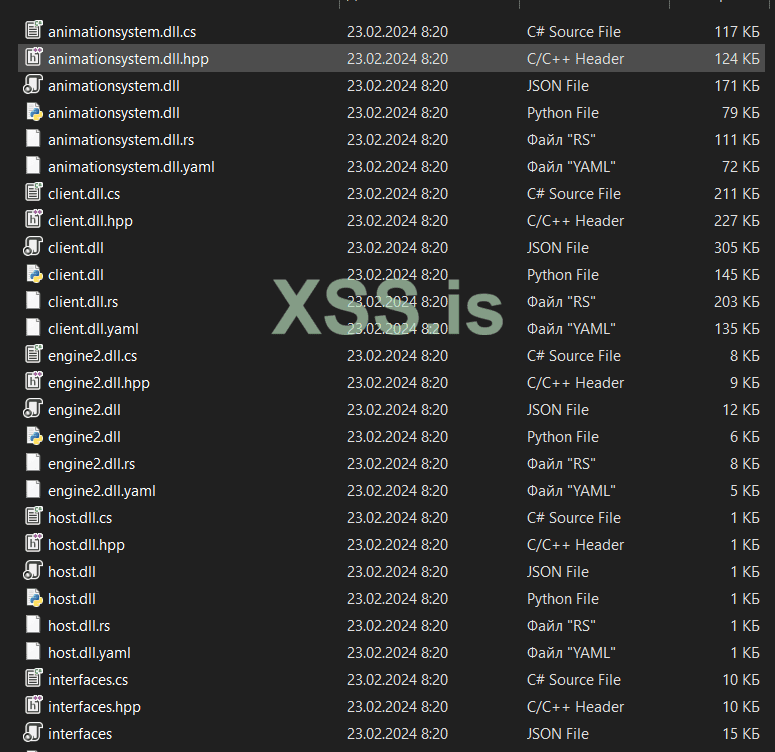The image size is (775, 752).
Task: Click the blank icon of client.dll.yaml
Action: [x=33, y=328]
